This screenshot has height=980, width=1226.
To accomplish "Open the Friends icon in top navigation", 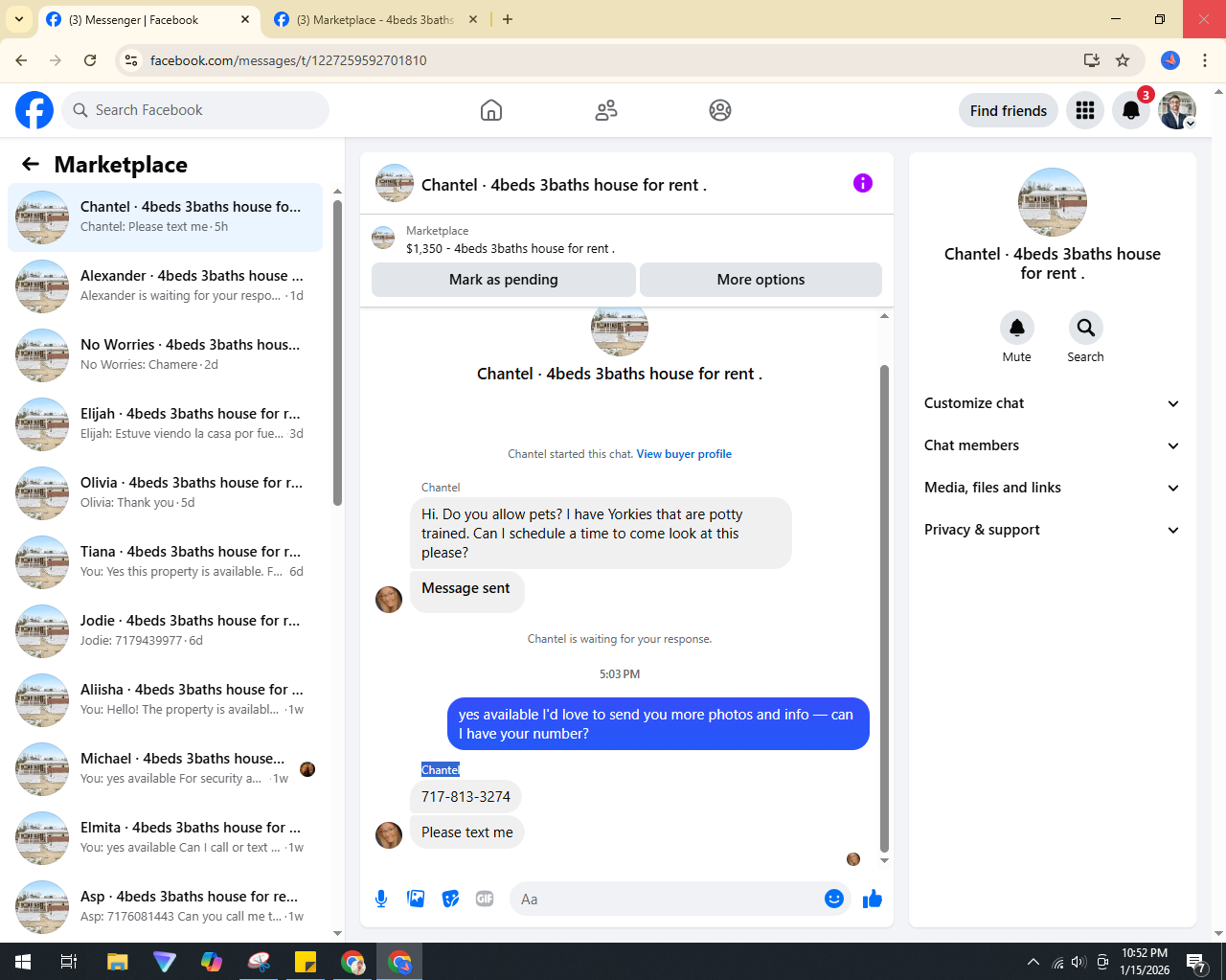I will pyautogui.click(x=606, y=110).
